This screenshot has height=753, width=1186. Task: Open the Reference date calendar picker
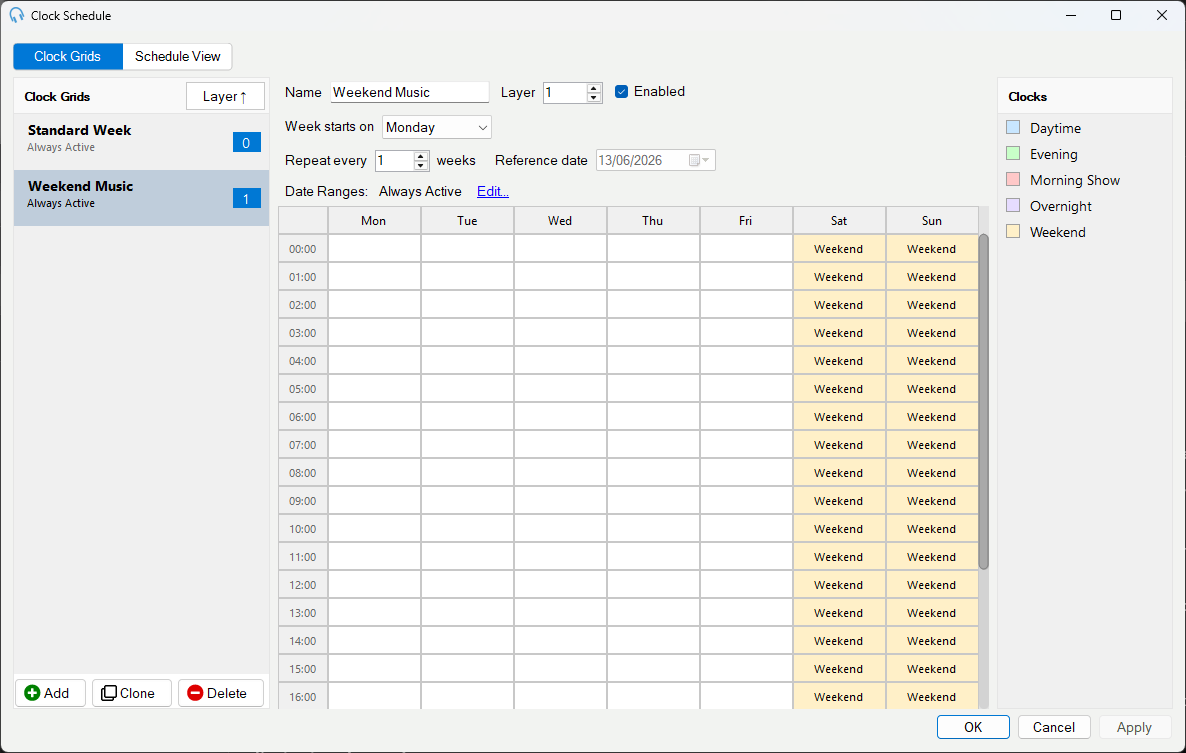pos(699,160)
